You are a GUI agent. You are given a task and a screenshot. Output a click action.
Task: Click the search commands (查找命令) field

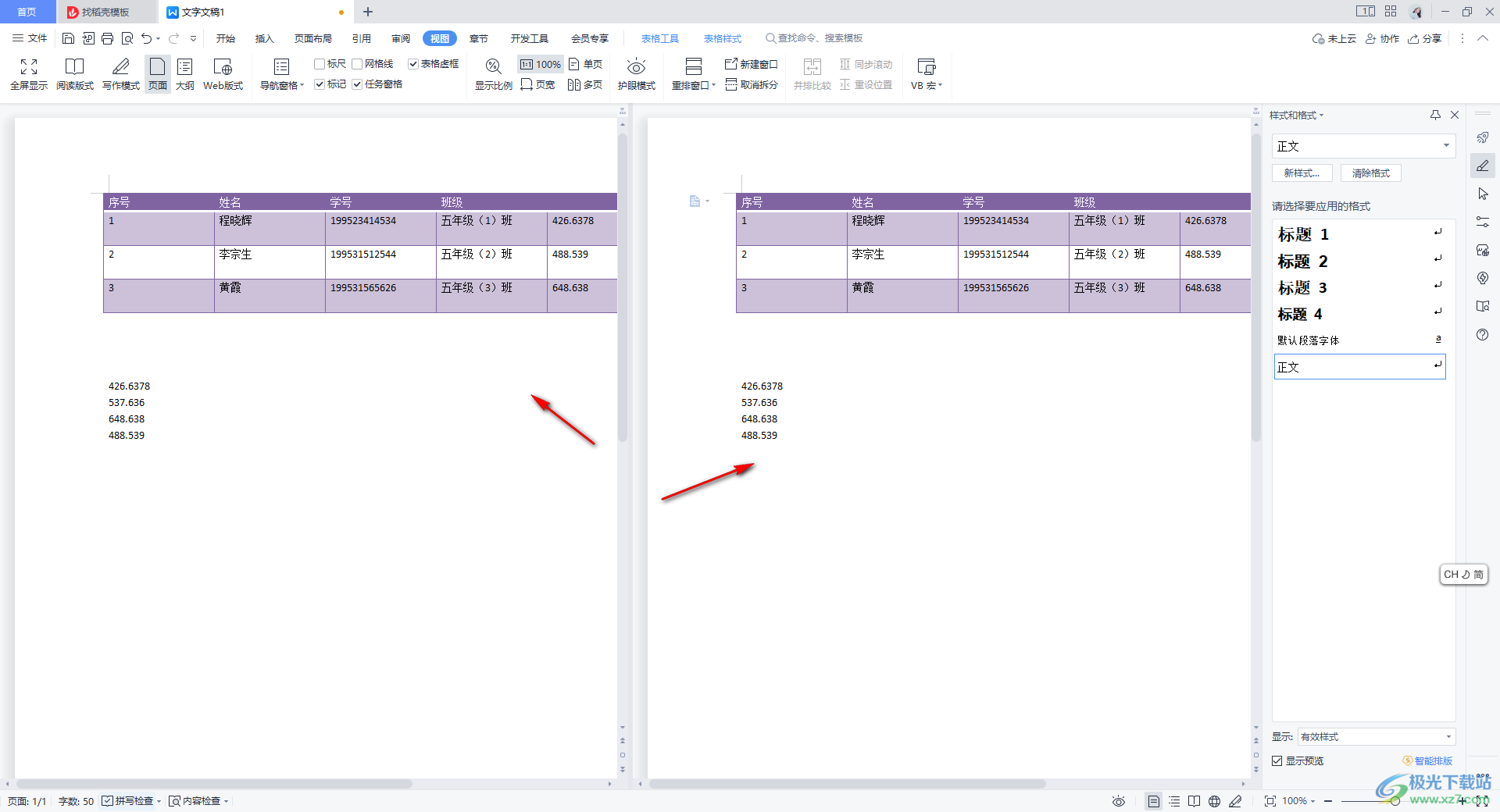click(x=815, y=38)
